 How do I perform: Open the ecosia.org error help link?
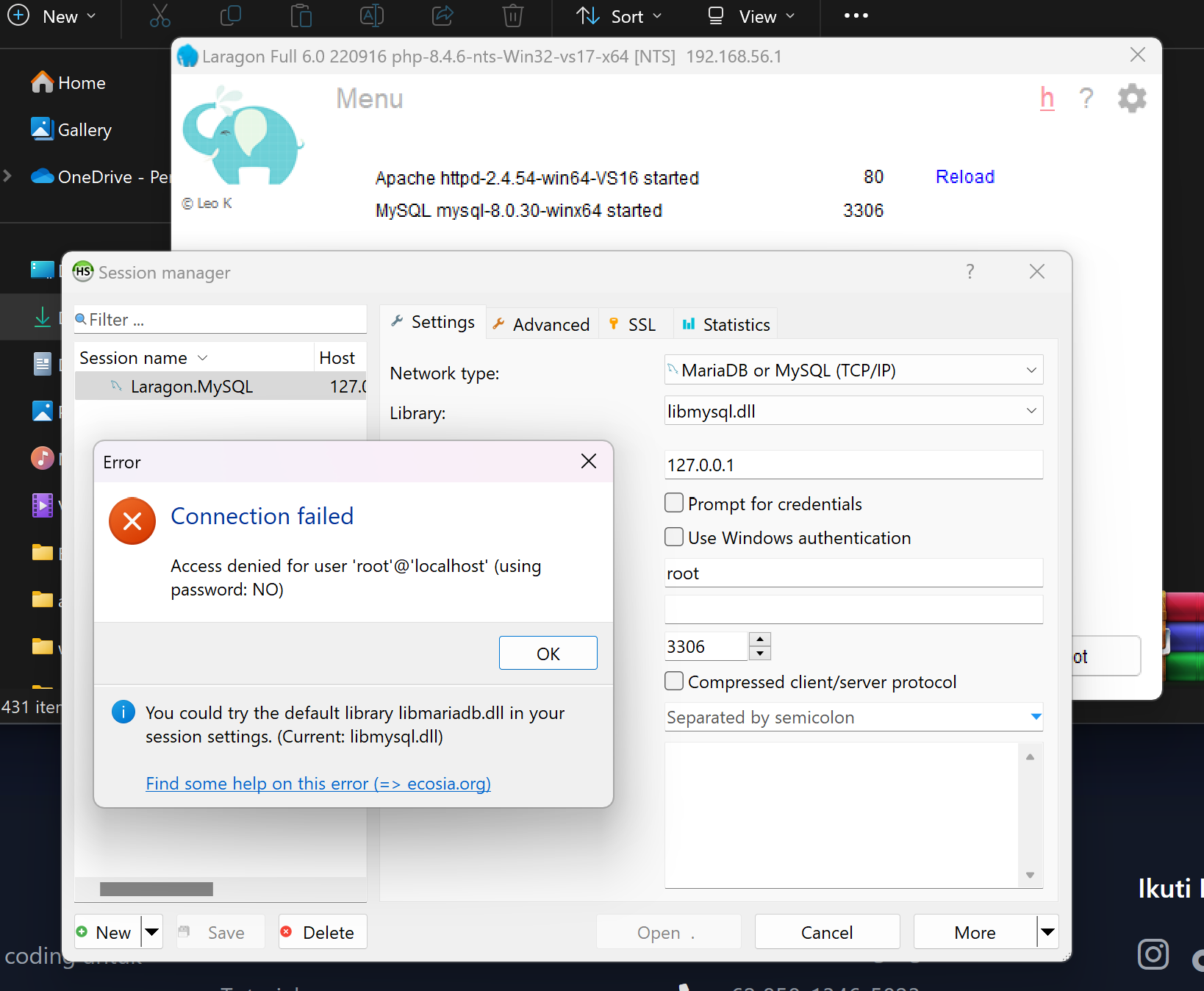pyautogui.click(x=318, y=784)
